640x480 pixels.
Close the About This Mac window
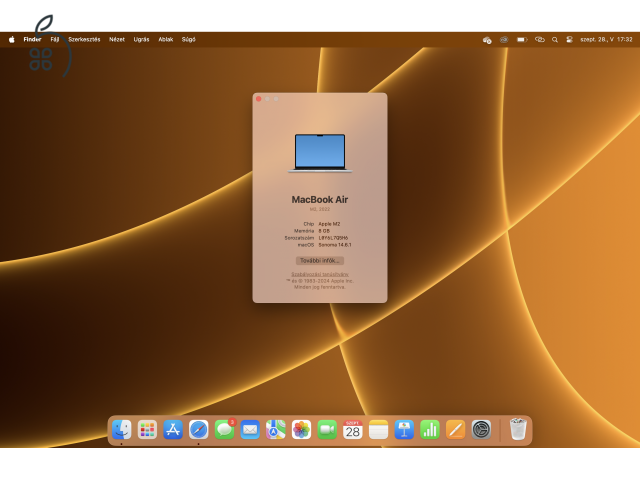point(258,99)
